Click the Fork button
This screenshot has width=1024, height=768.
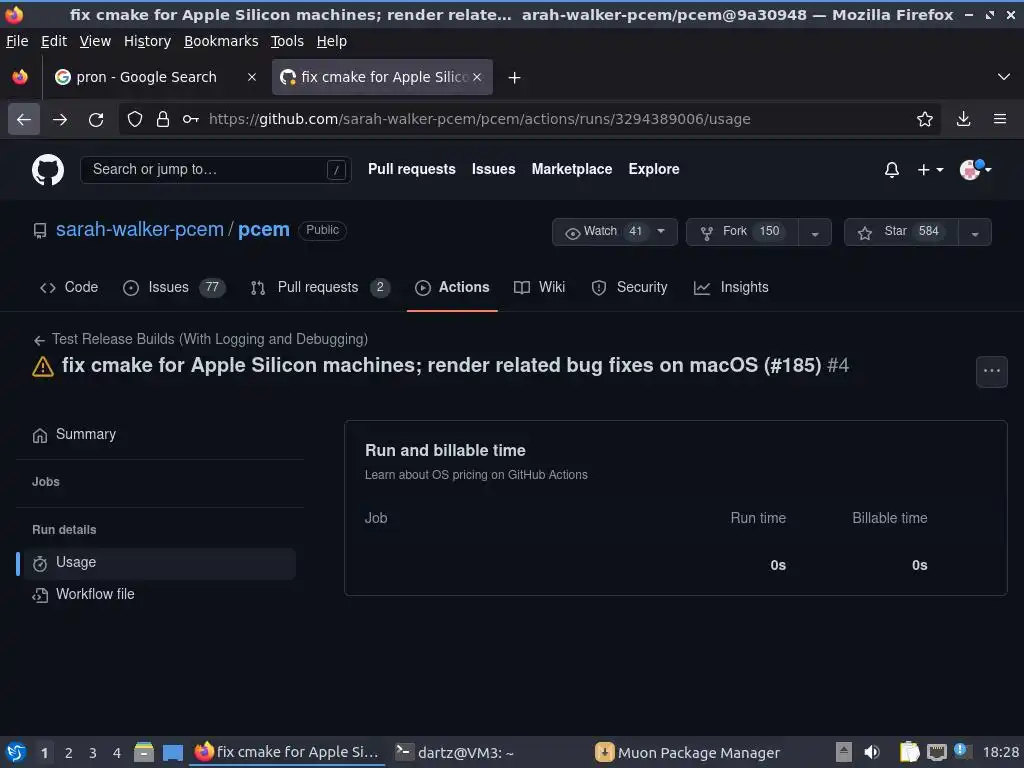pos(742,232)
